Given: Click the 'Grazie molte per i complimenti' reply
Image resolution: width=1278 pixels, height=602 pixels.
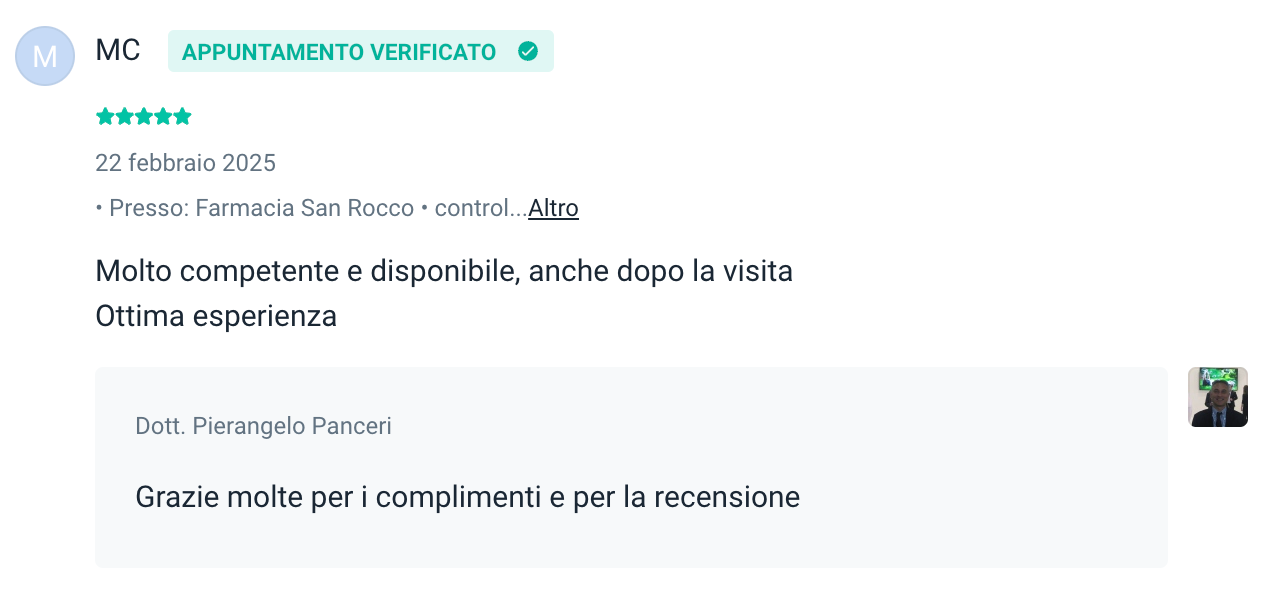Looking at the screenshot, I should (467, 497).
